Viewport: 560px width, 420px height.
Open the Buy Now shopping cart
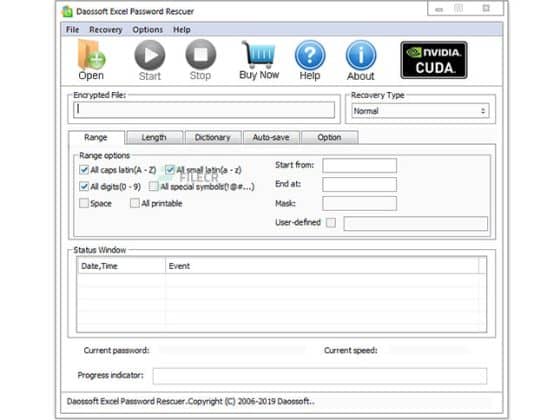259,60
